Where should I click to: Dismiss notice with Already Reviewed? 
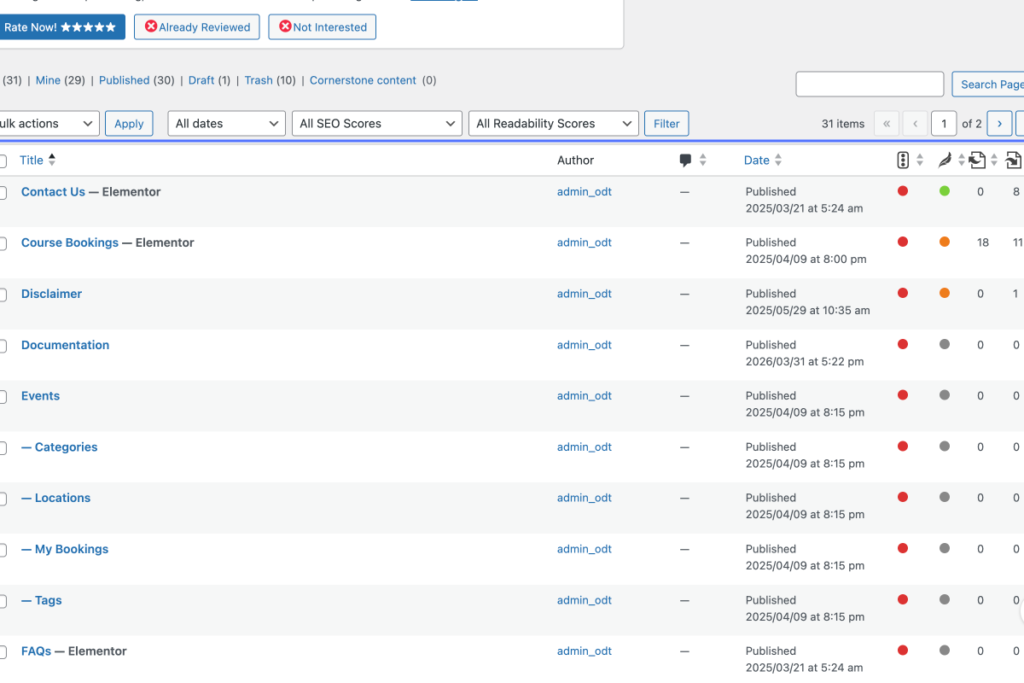tap(197, 27)
